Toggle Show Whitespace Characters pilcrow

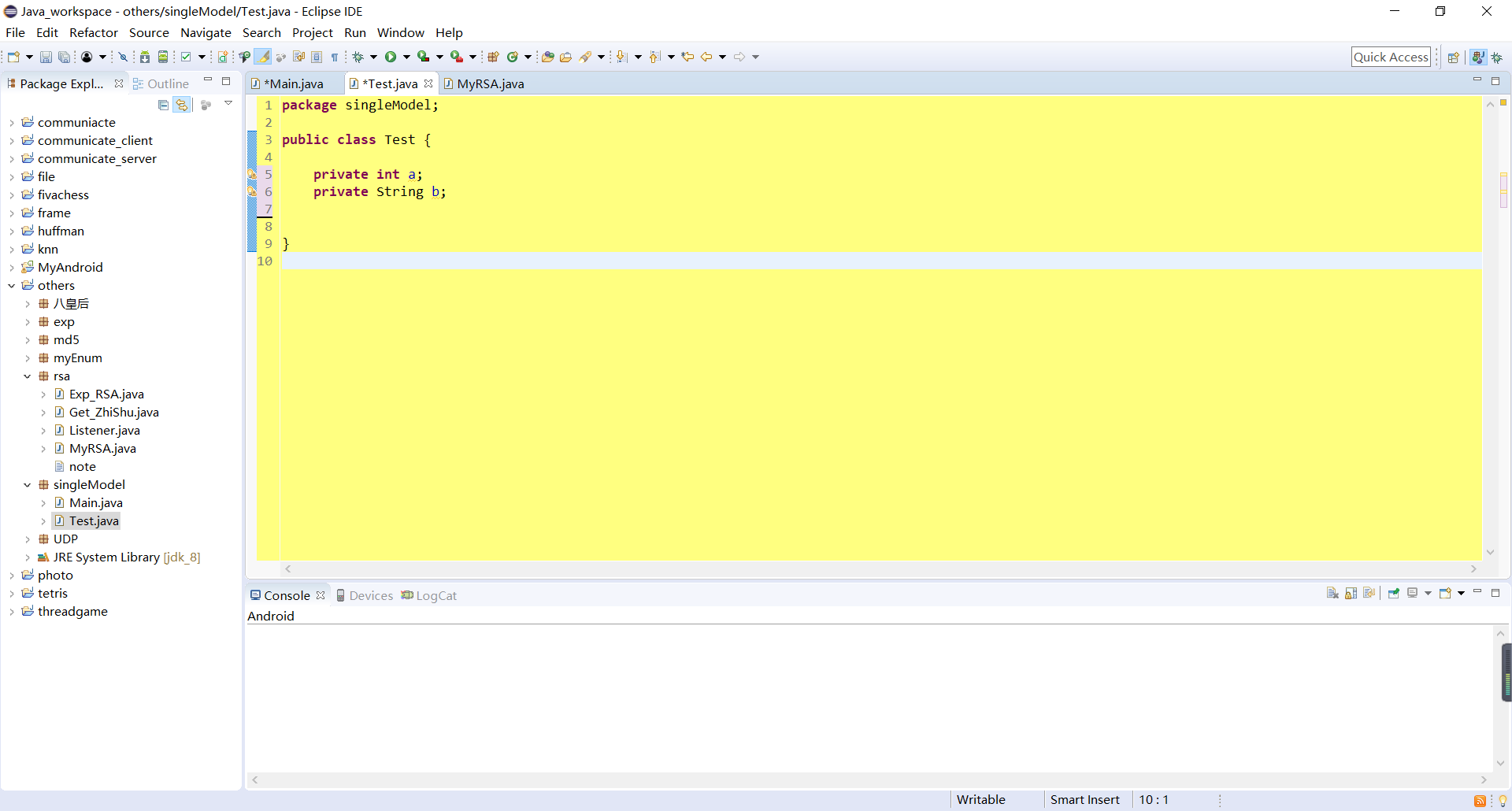click(x=335, y=57)
